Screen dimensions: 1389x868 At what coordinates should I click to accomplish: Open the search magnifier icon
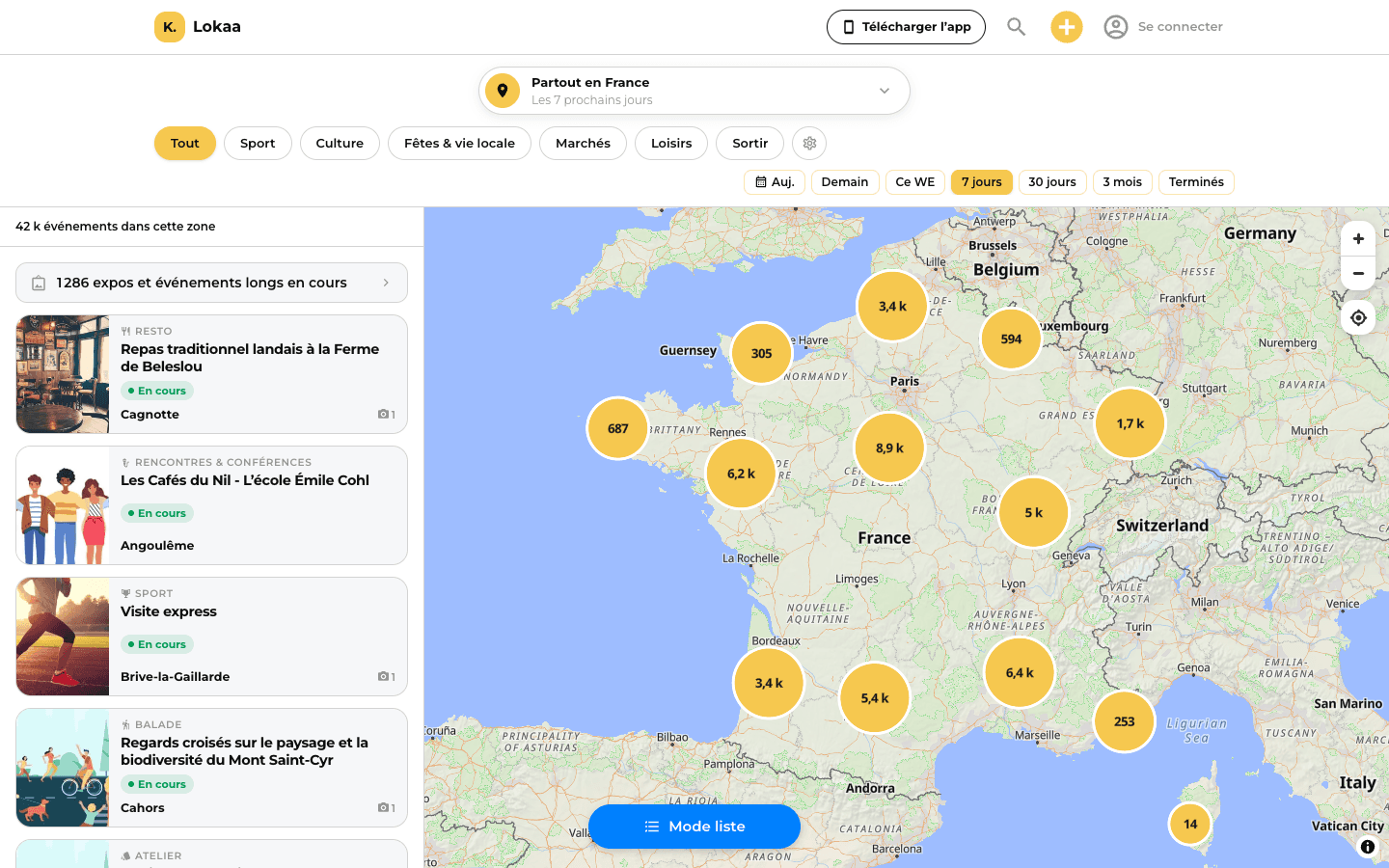click(x=1016, y=27)
